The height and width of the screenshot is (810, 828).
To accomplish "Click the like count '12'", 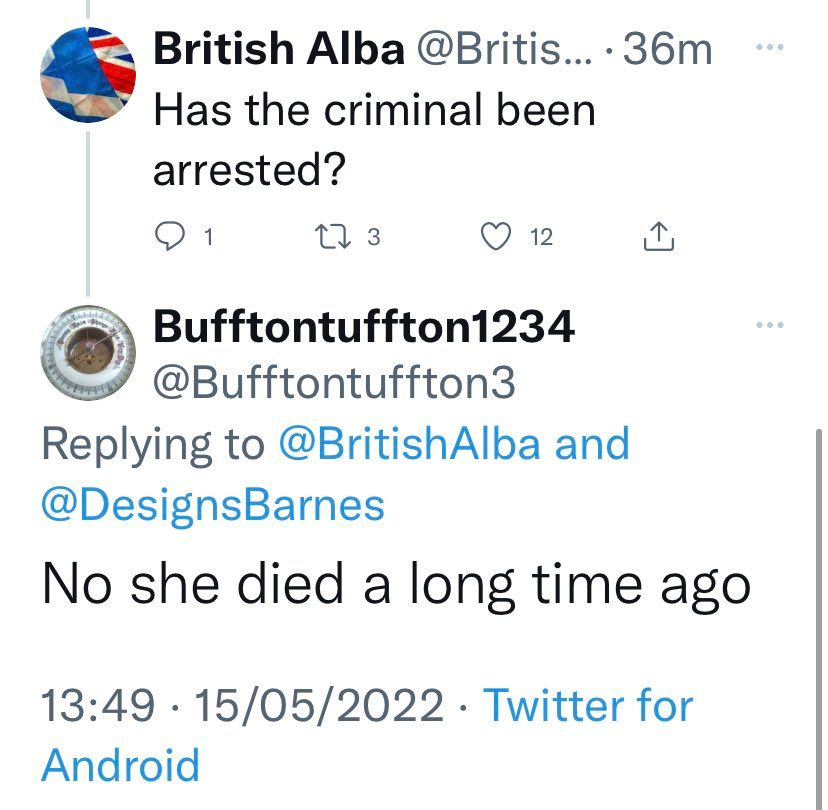I will (540, 238).
